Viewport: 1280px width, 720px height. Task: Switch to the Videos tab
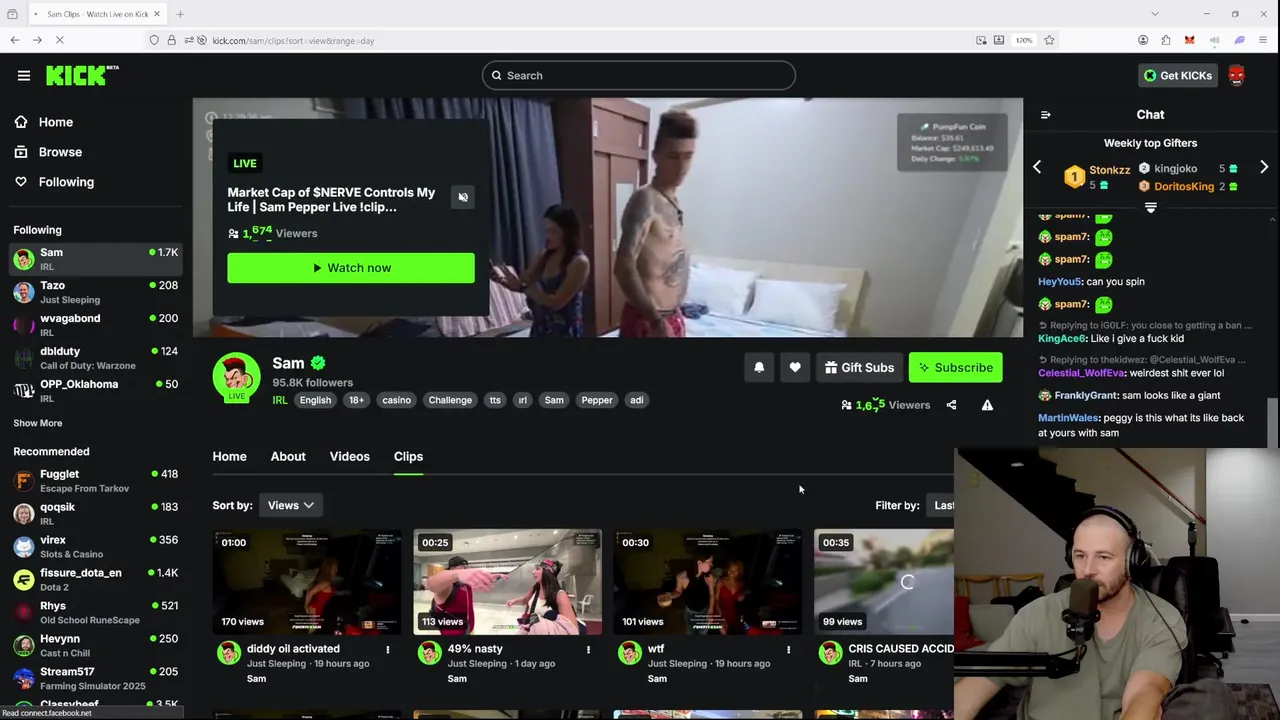[x=349, y=456]
